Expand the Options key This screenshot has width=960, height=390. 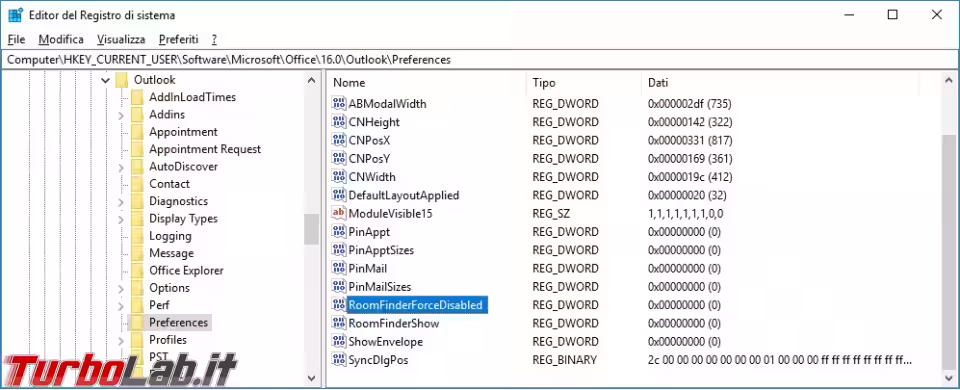[121, 288]
